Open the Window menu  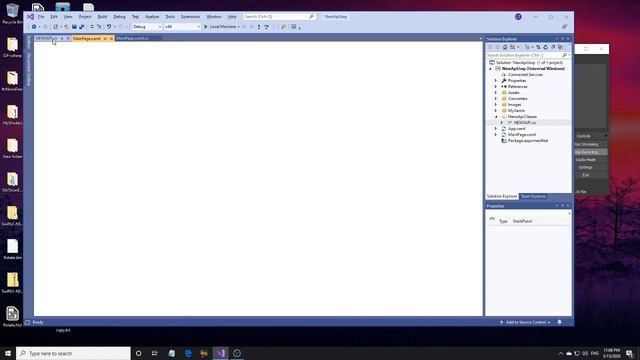click(213, 17)
